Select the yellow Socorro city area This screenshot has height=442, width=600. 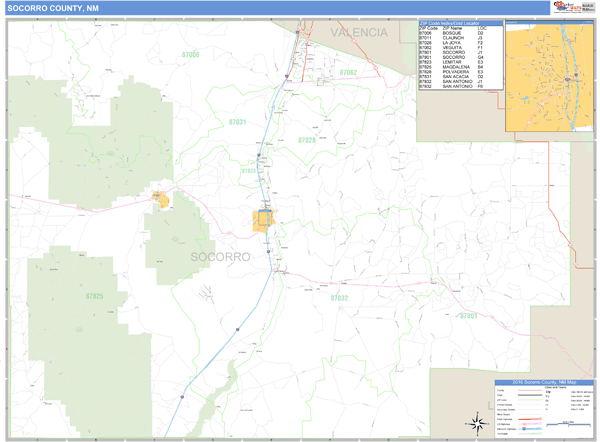265,221
